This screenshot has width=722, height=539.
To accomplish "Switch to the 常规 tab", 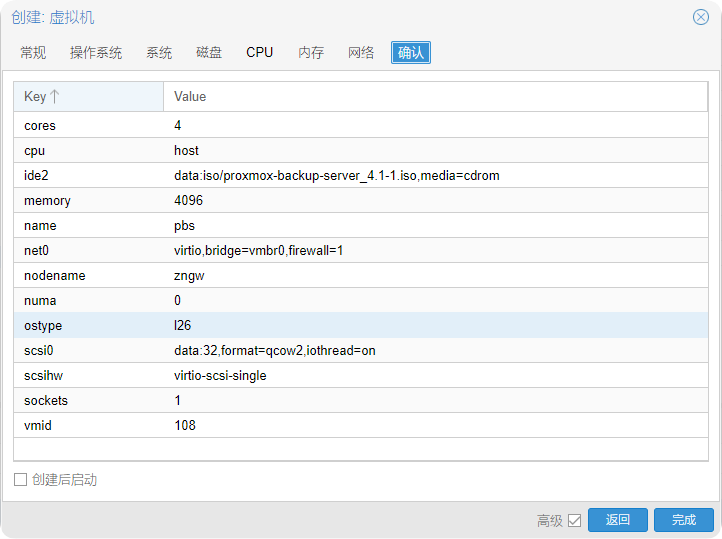I will pyautogui.click(x=33, y=53).
